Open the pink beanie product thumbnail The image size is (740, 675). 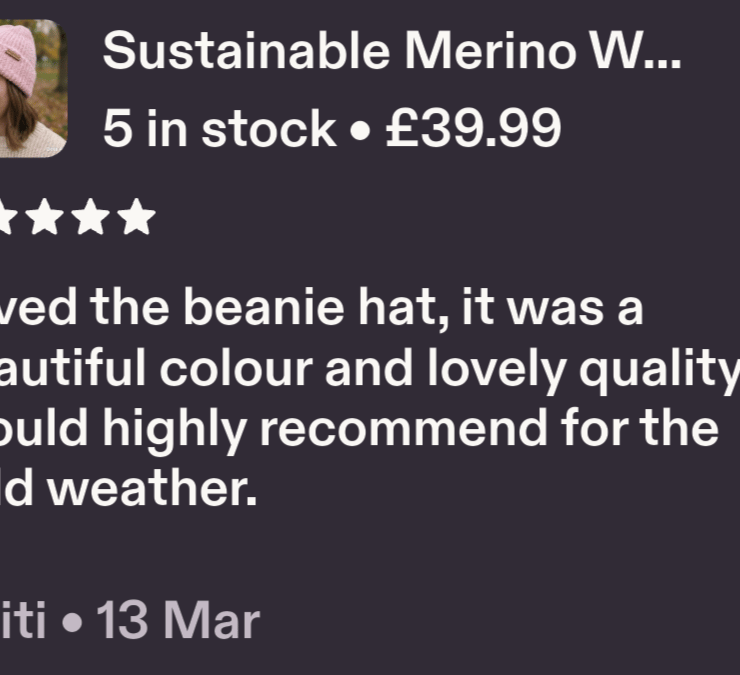point(33,88)
